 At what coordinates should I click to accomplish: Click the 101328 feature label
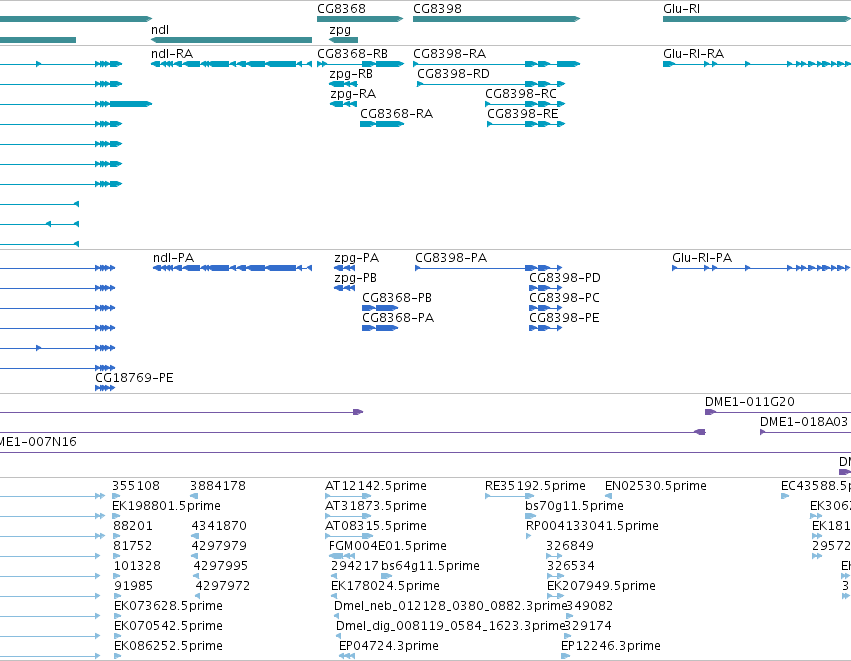click(137, 566)
